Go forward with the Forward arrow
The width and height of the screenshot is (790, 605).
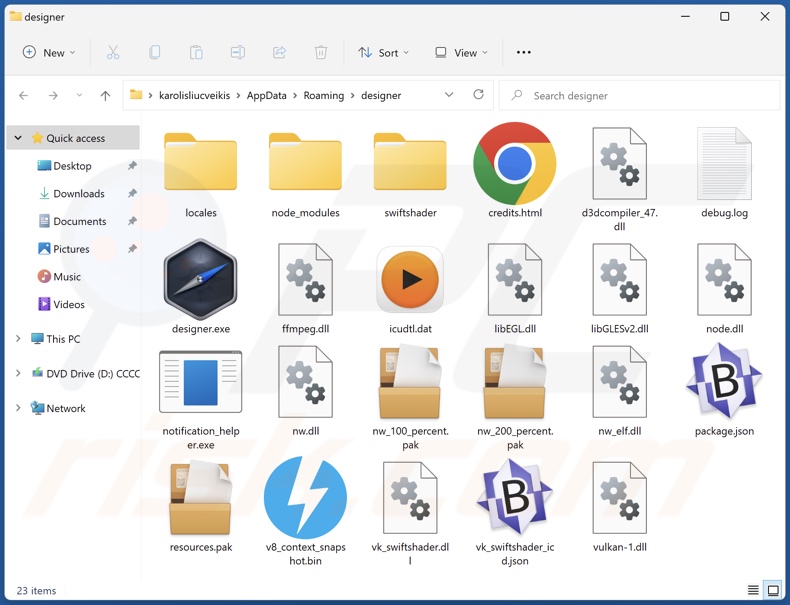click(53, 96)
